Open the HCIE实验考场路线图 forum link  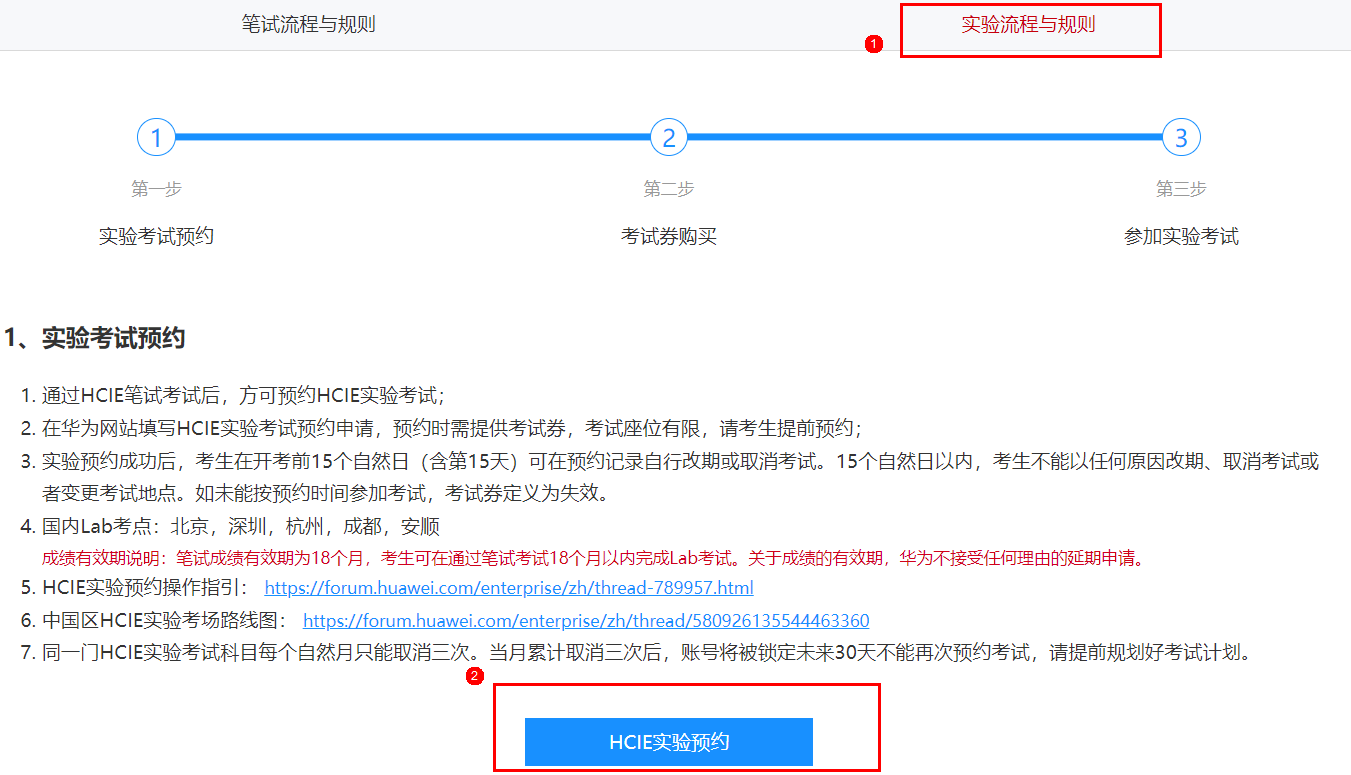click(x=586, y=621)
